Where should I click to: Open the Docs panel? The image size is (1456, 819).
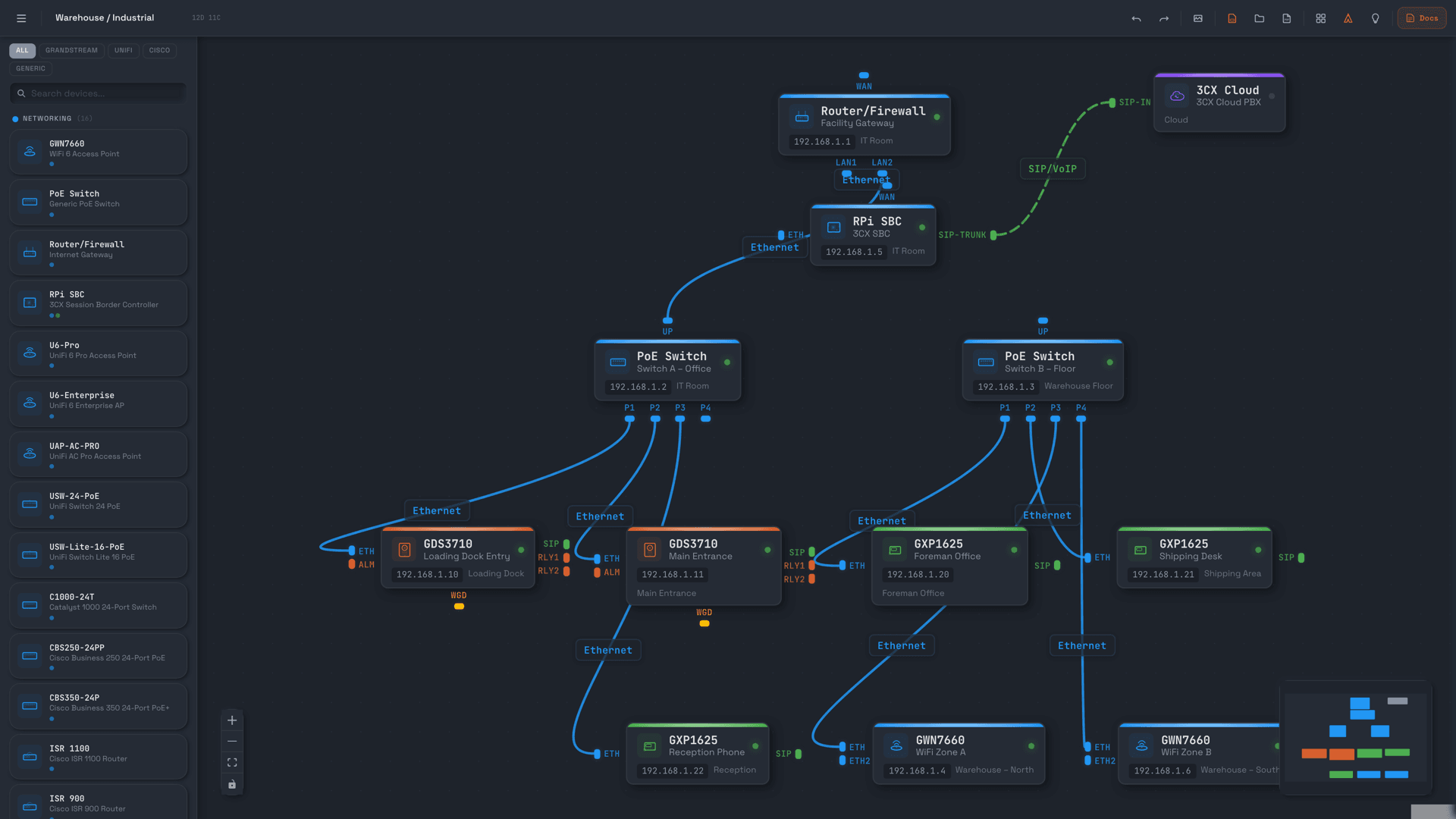[x=1421, y=17]
